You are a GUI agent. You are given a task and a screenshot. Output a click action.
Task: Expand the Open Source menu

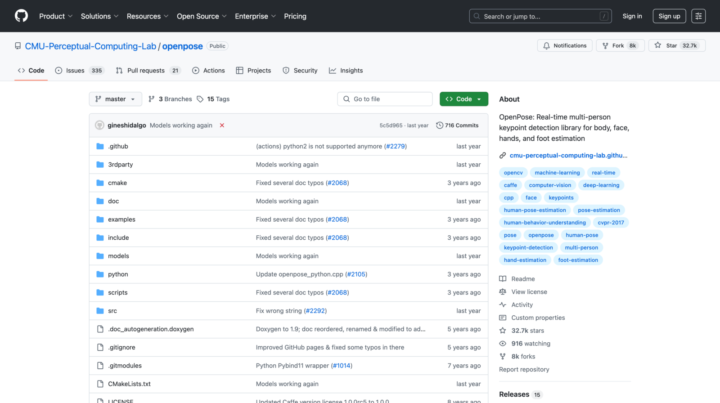tap(202, 16)
